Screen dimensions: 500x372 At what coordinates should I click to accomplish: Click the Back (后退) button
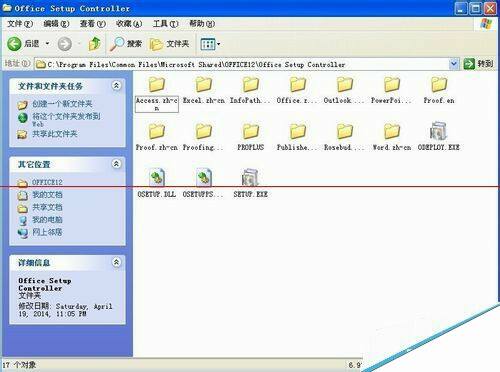tap(23, 44)
